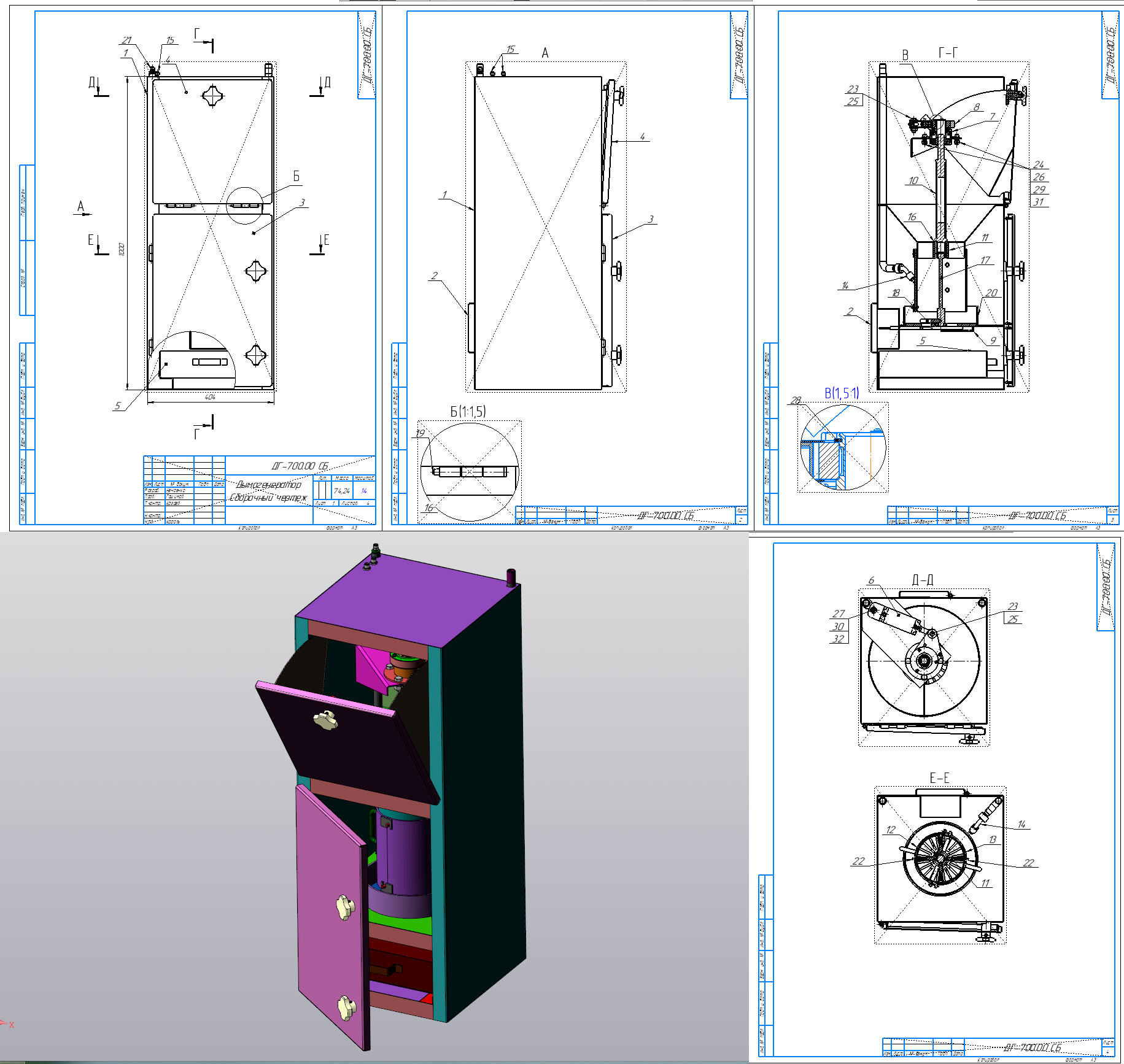Click the red X axis indicator

click(x=7, y=1024)
